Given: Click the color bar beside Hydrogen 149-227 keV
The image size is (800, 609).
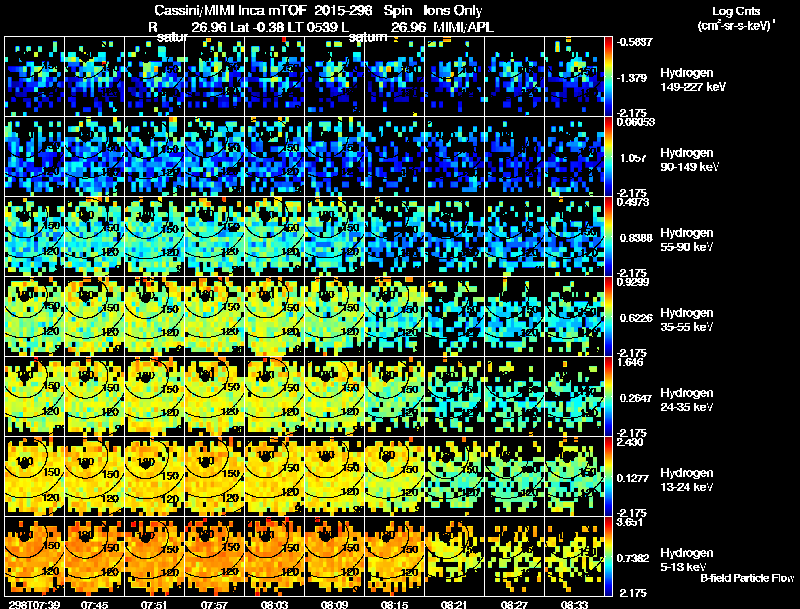Looking at the screenshot, I should coord(608,77).
